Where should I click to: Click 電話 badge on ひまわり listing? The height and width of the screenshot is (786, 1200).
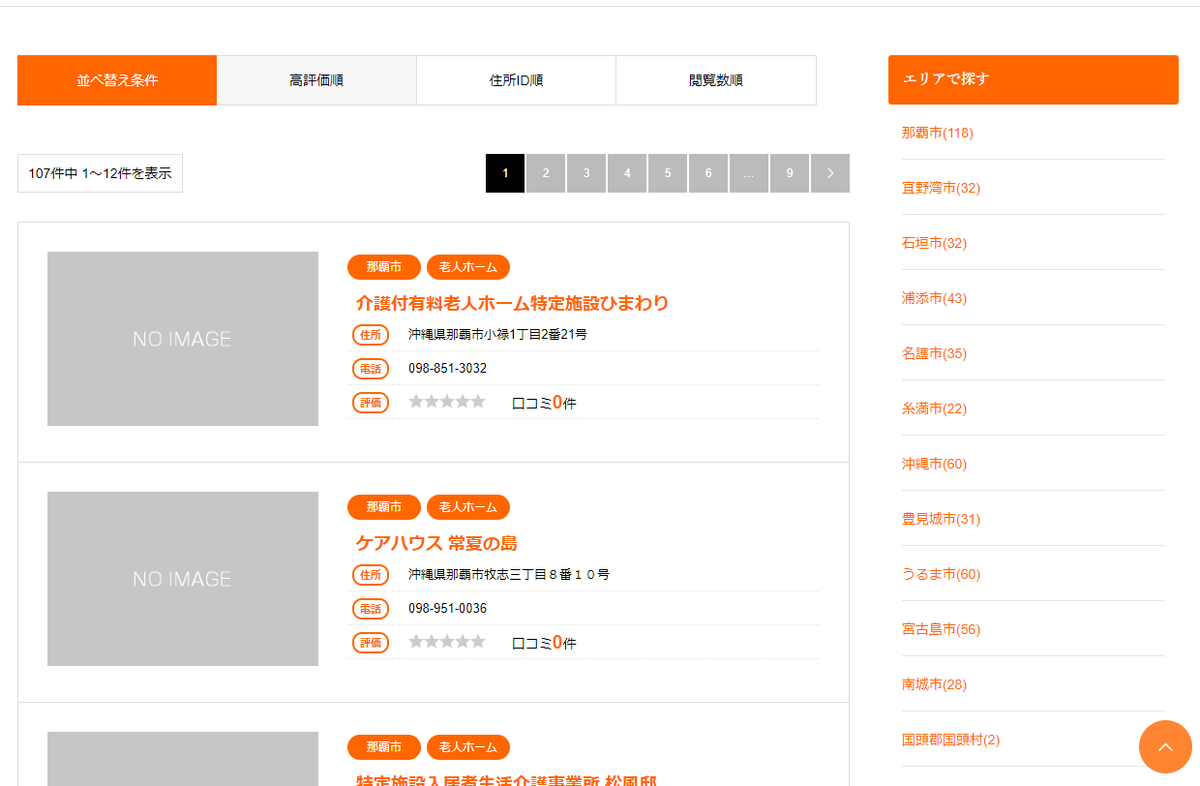coord(370,369)
